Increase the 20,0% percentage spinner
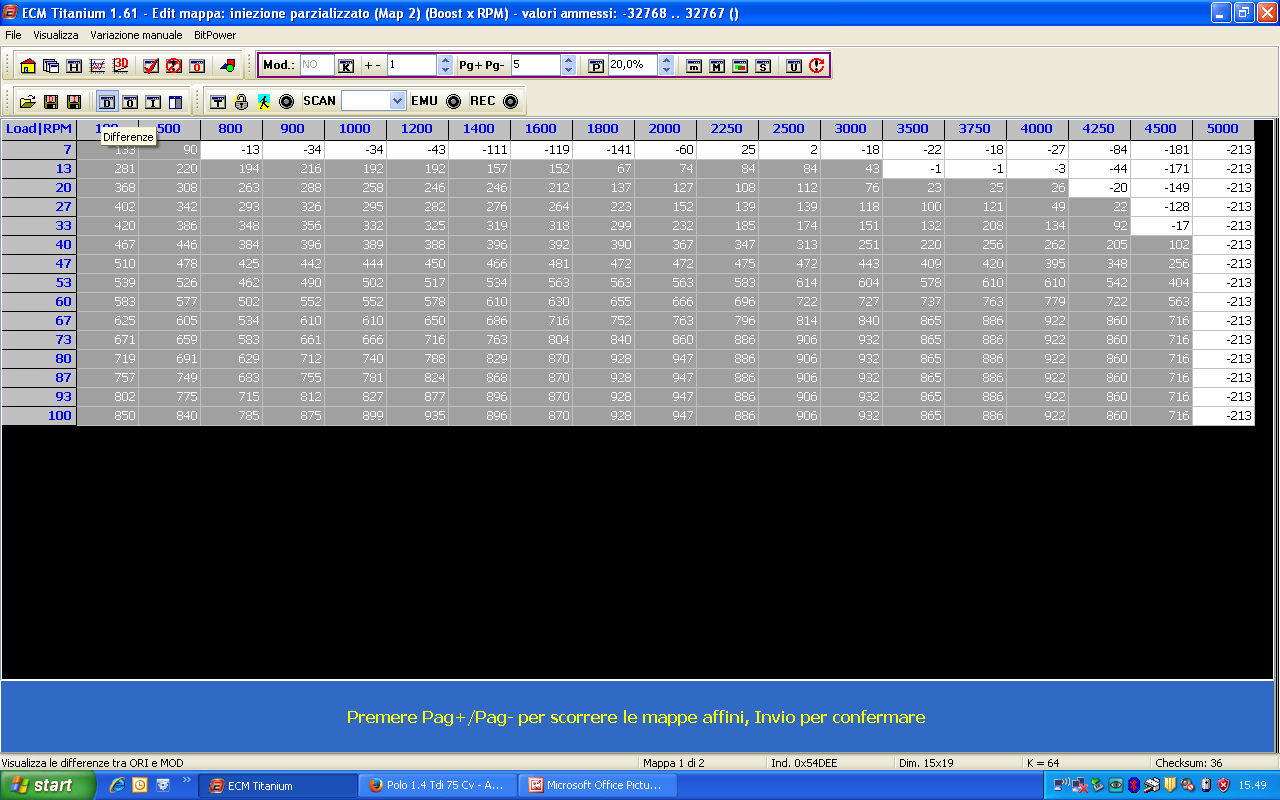The width and height of the screenshot is (1280, 800). [666, 60]
